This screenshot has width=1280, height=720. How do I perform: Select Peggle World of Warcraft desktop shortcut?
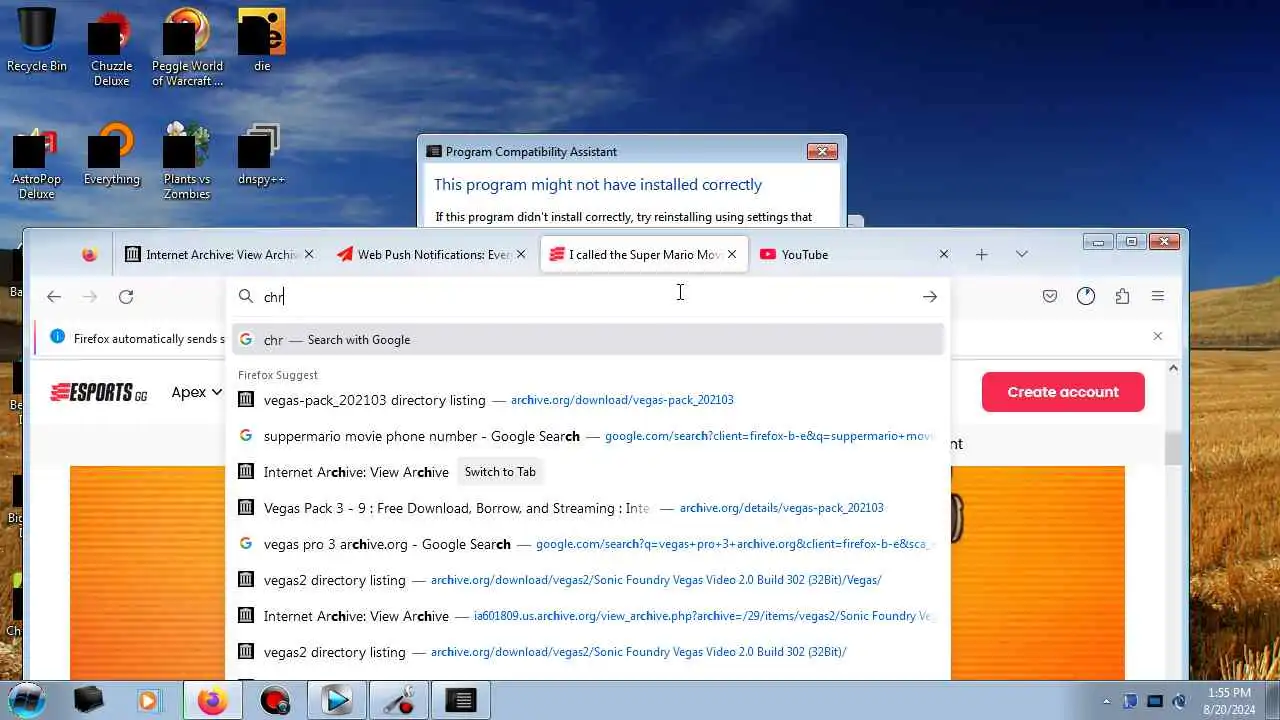tap(187, 48)
